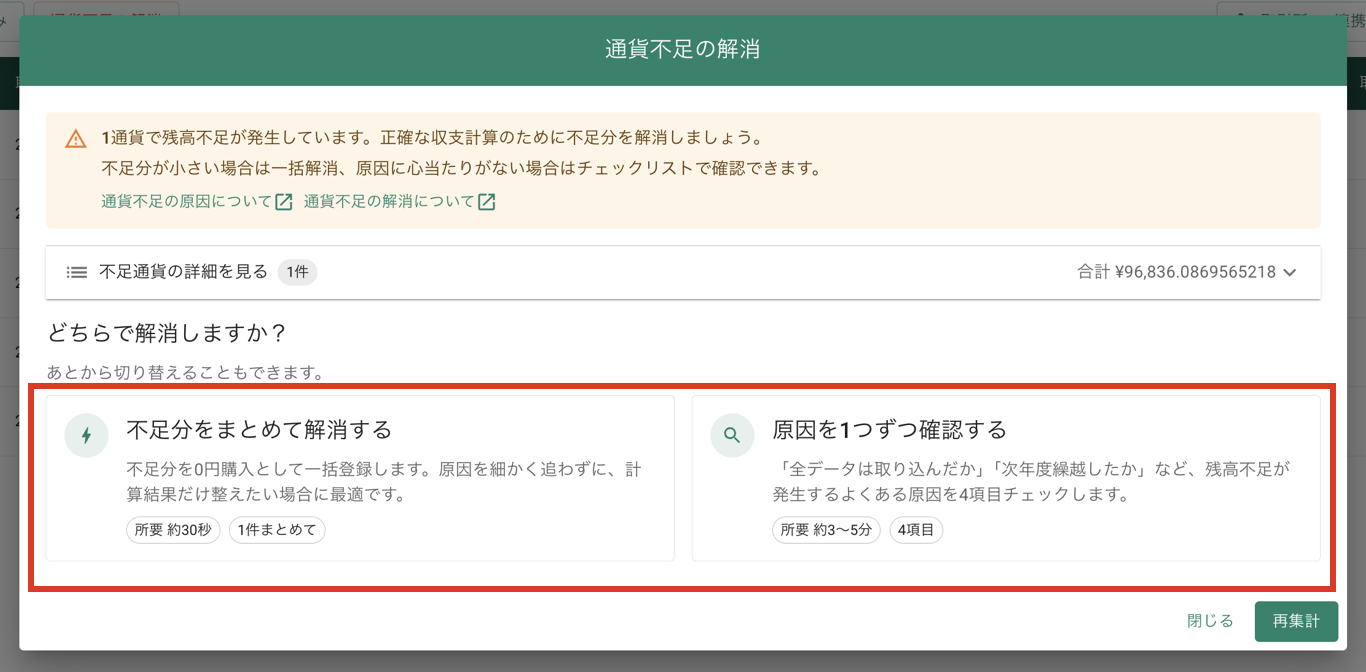
Task: Click the description mentioning 次年度繰越したか
Action: click(1032, 482)
